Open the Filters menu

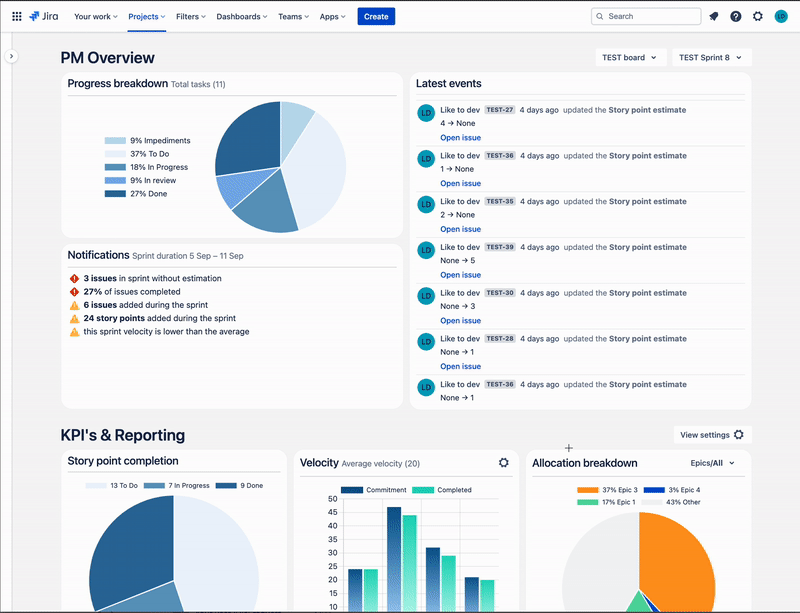191,16
